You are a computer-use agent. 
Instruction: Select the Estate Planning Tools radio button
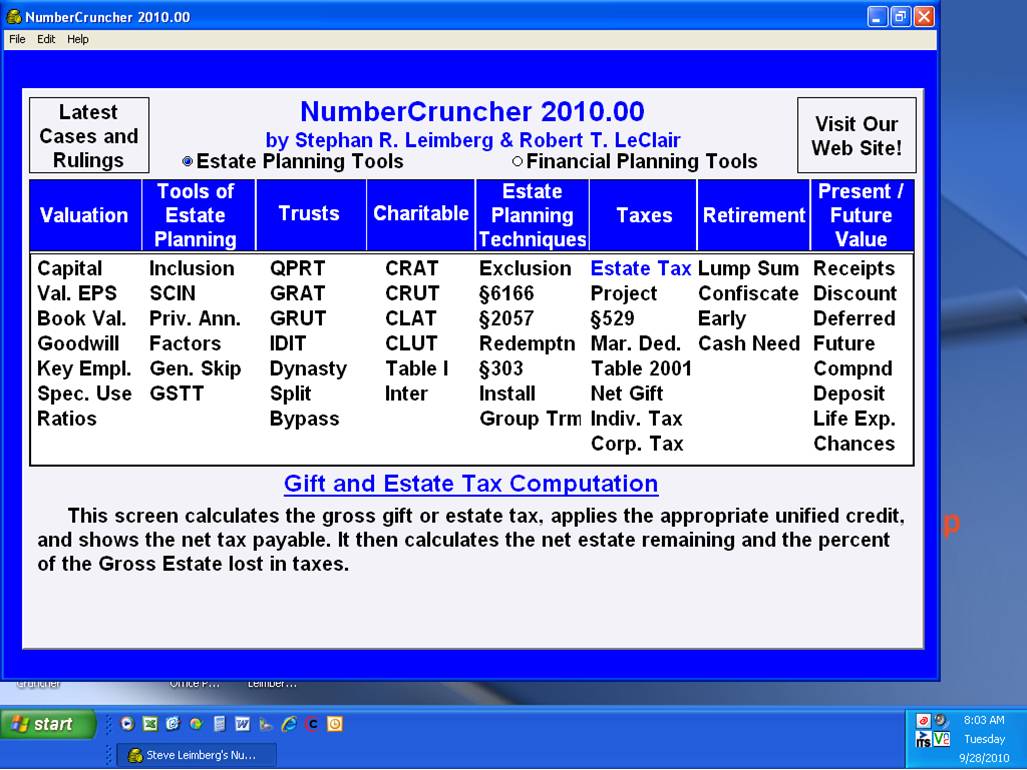[187, 162]
